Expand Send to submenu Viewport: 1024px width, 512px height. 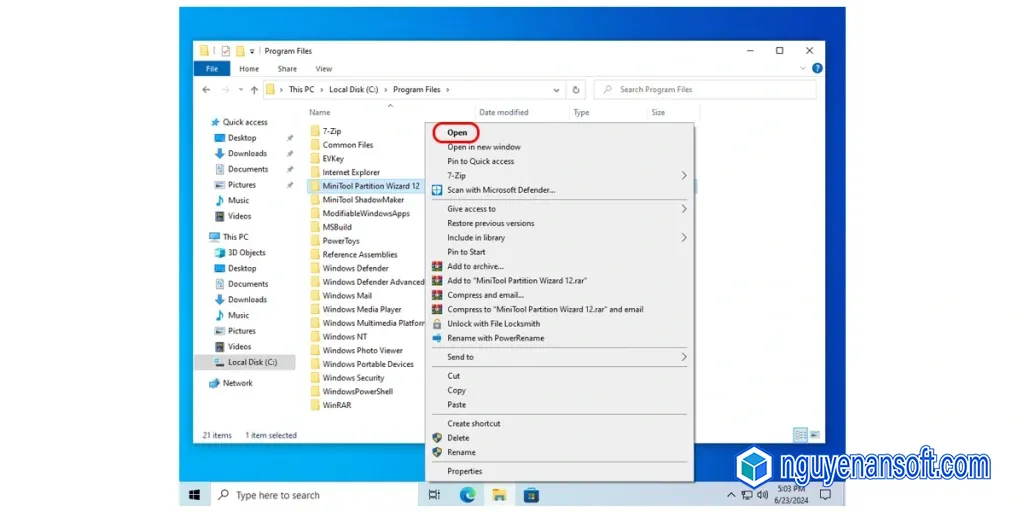[x=684, y=357]
